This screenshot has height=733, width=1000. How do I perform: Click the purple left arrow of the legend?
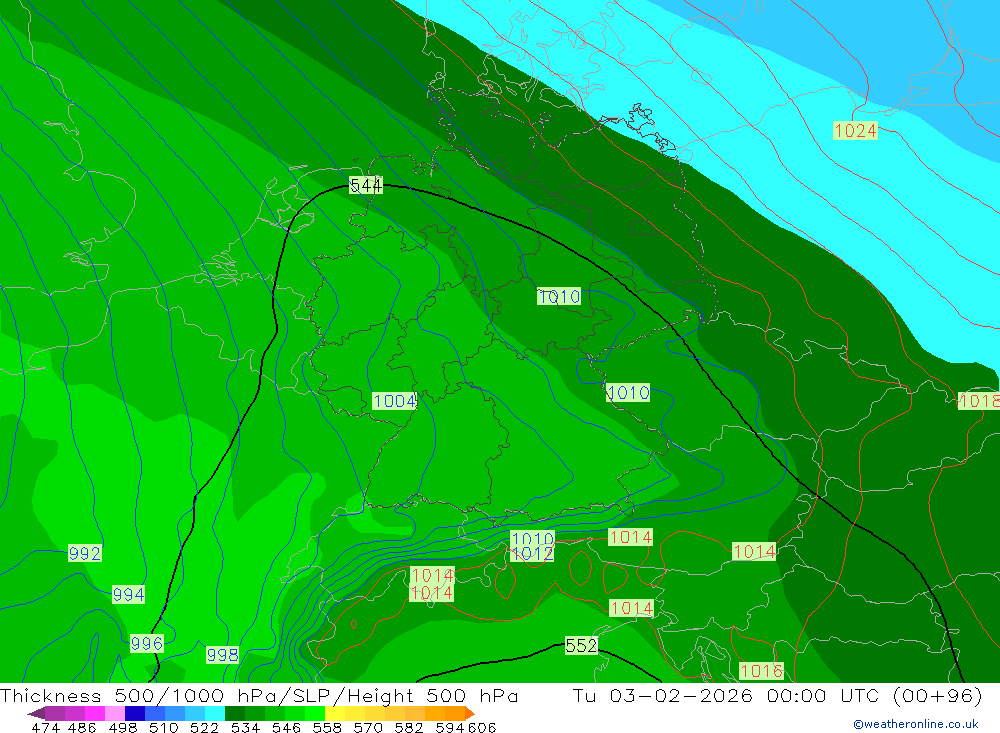(x=36, y=713)
